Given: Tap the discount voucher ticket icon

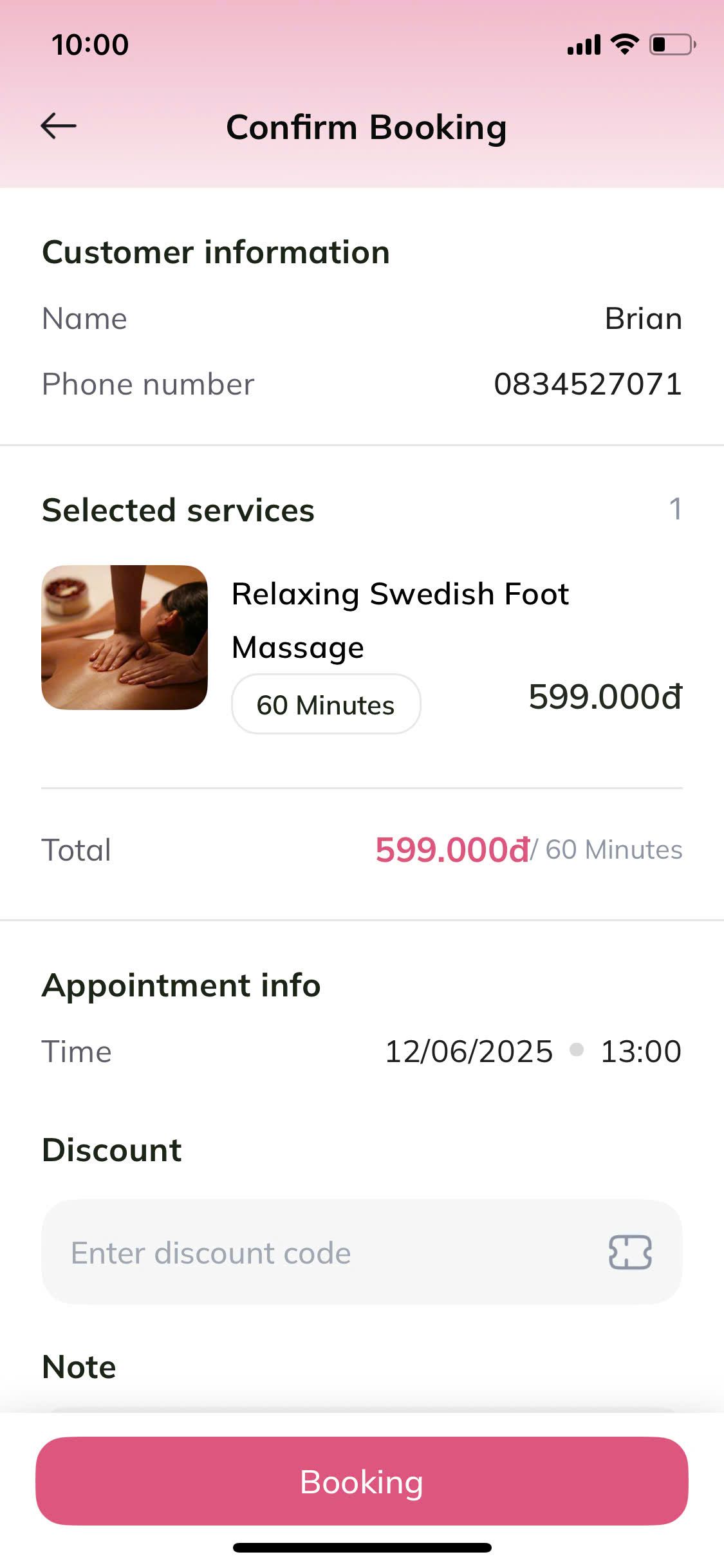Looking at the screenshot, I should click(x=630, y=1252).
